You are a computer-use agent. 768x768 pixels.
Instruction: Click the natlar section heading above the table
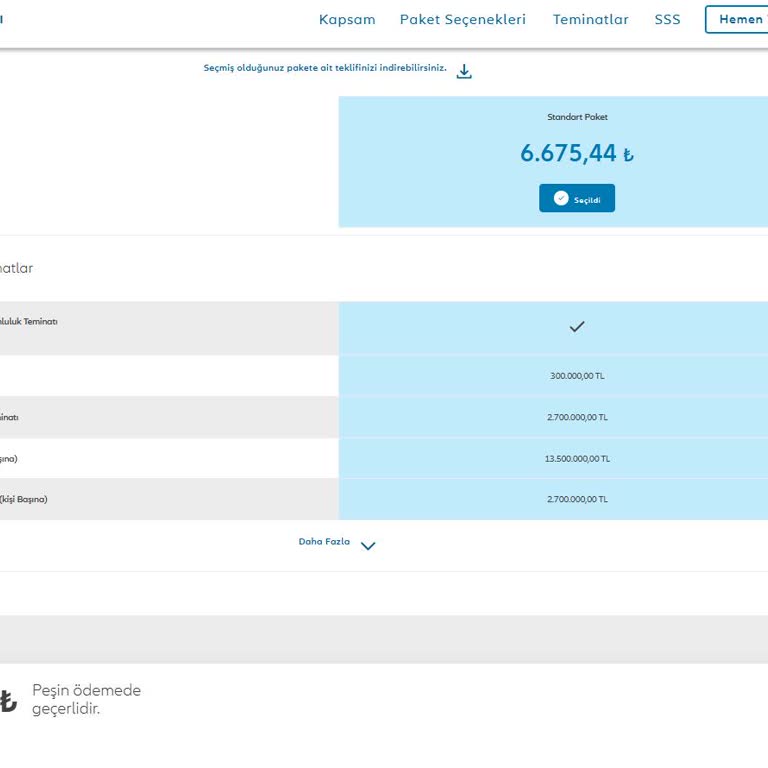click(17, 268)
